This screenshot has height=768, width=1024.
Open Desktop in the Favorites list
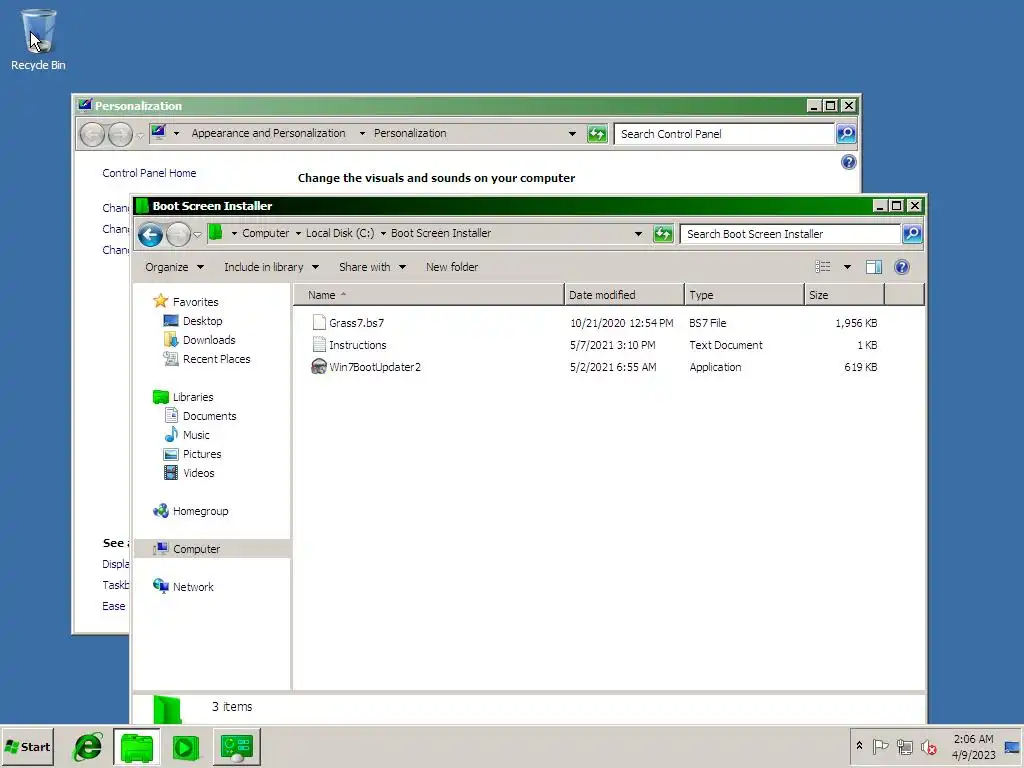[202, 321]
